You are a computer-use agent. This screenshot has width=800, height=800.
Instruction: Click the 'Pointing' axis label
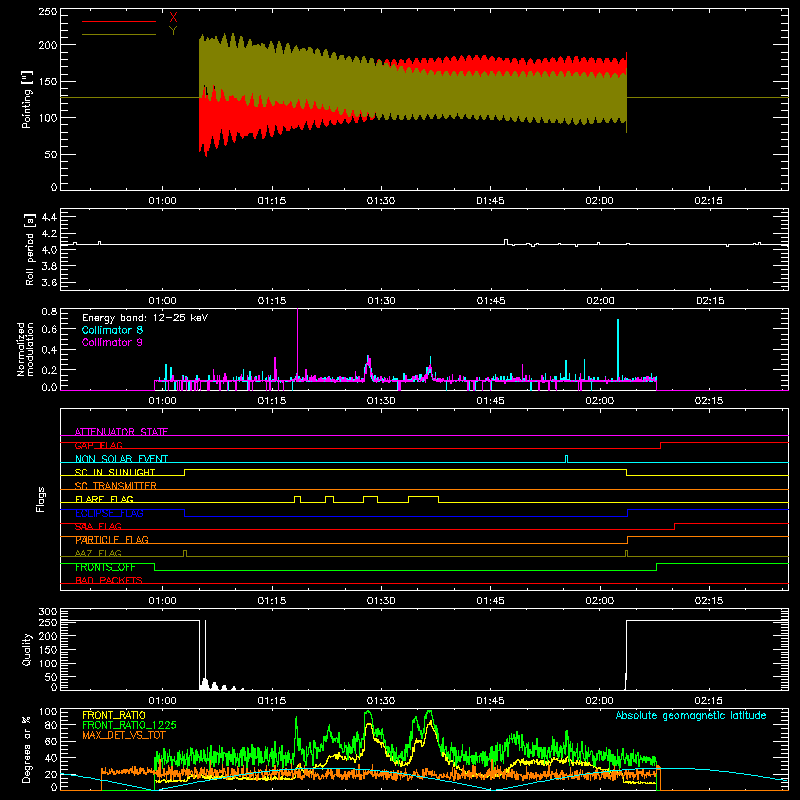(x=27, y=99)
